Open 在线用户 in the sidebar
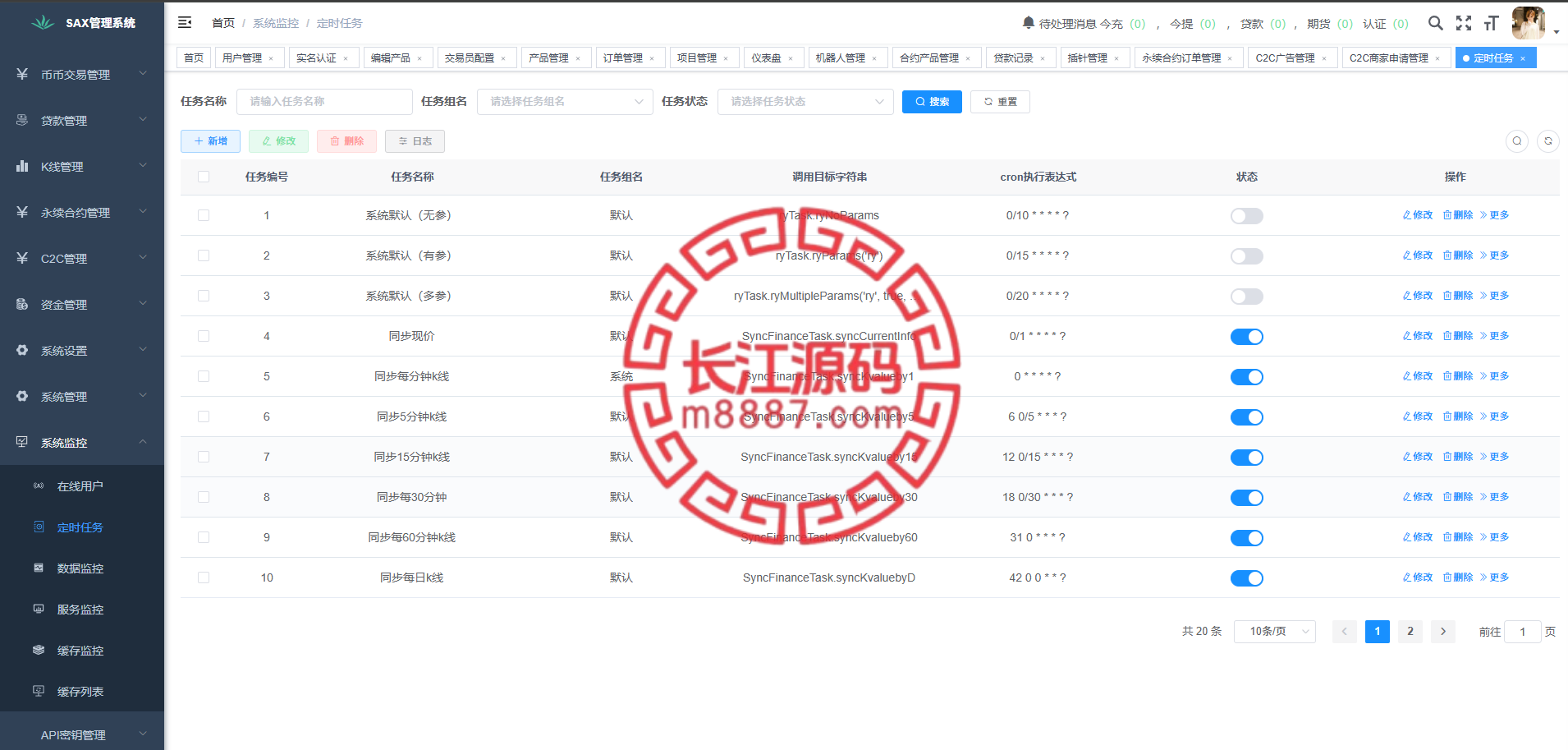Viewport: 1568px width, 750px height. tap(82, 486)
